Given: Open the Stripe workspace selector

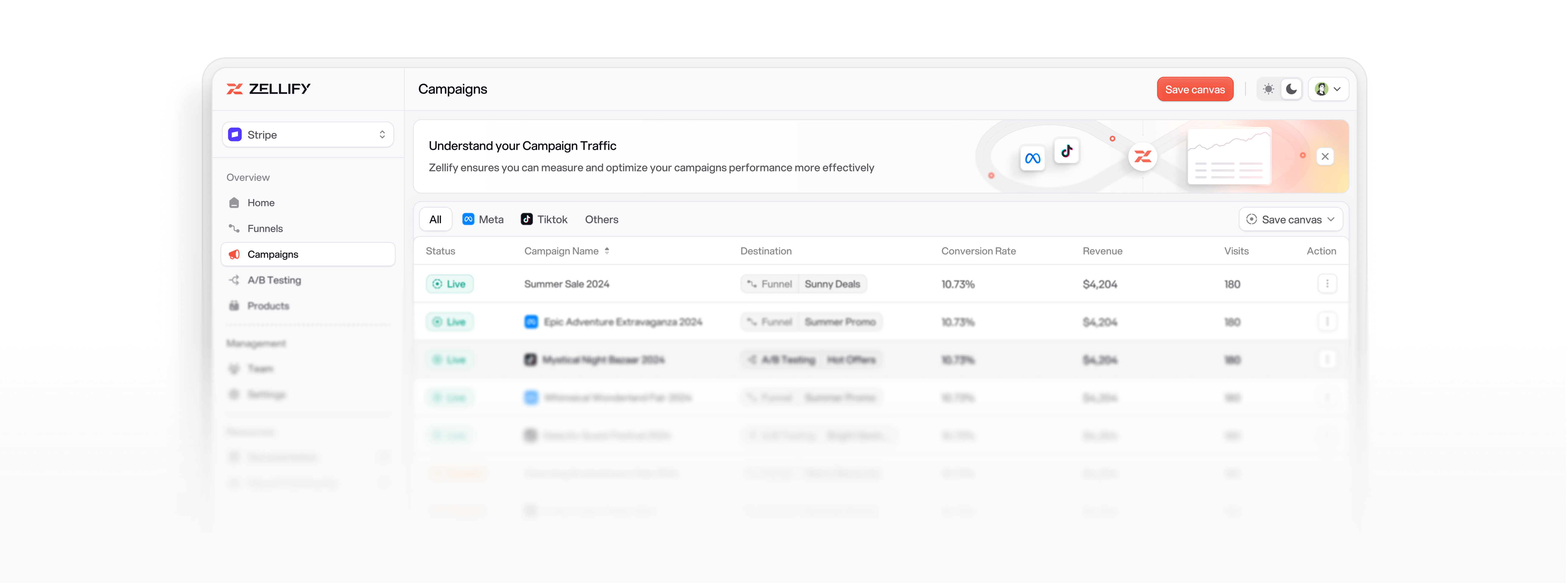Looking at the screenshot, I should tap(308, 135).
